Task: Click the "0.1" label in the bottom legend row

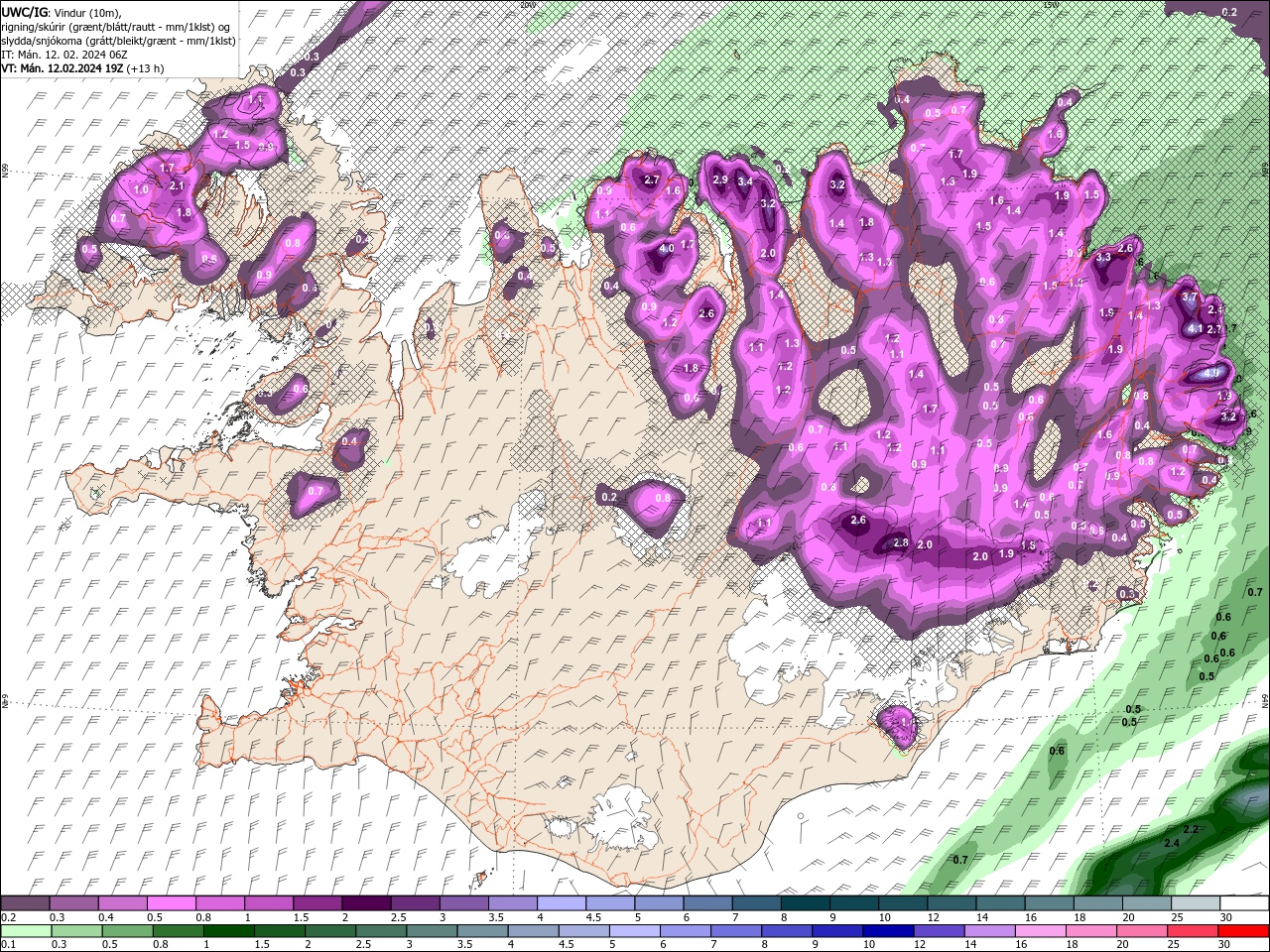Action: pos(7,944)
